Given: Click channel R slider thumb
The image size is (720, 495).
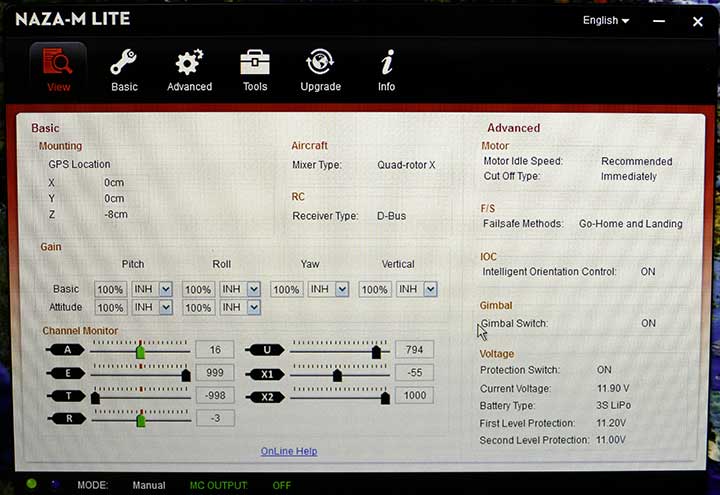Looking at the screenshot, I should pos(141,420).
